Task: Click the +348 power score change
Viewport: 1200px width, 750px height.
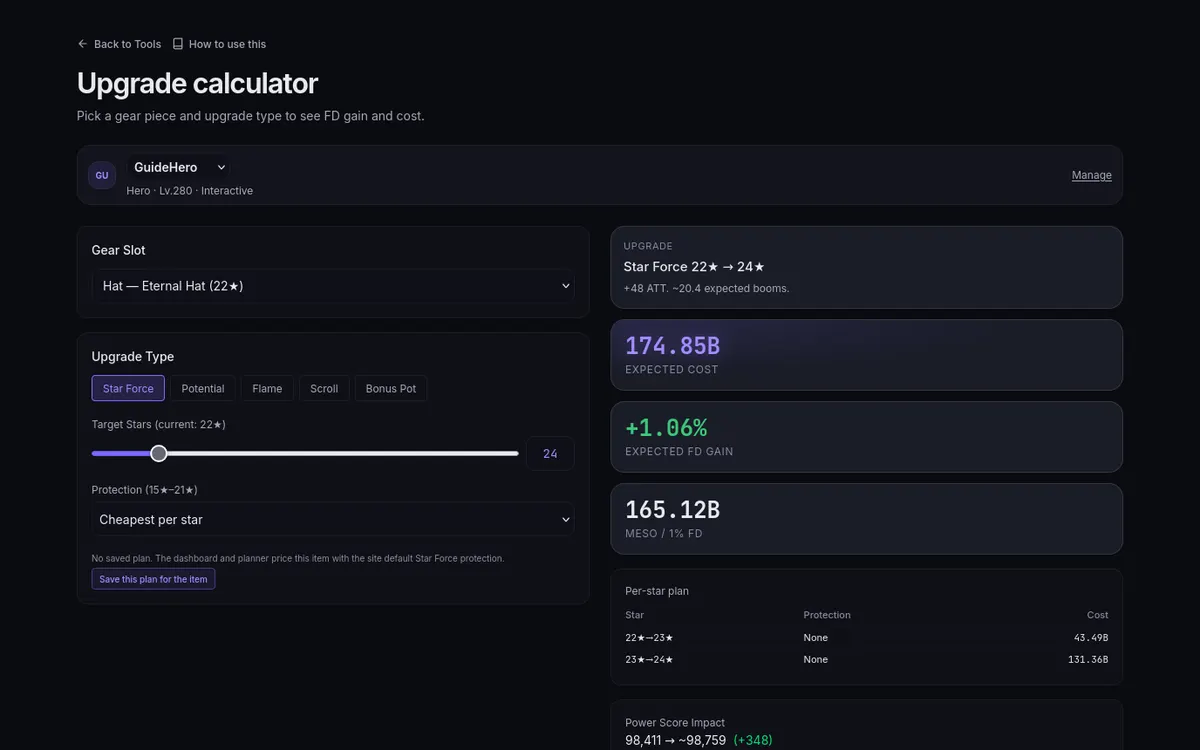Action: (753, 740)
